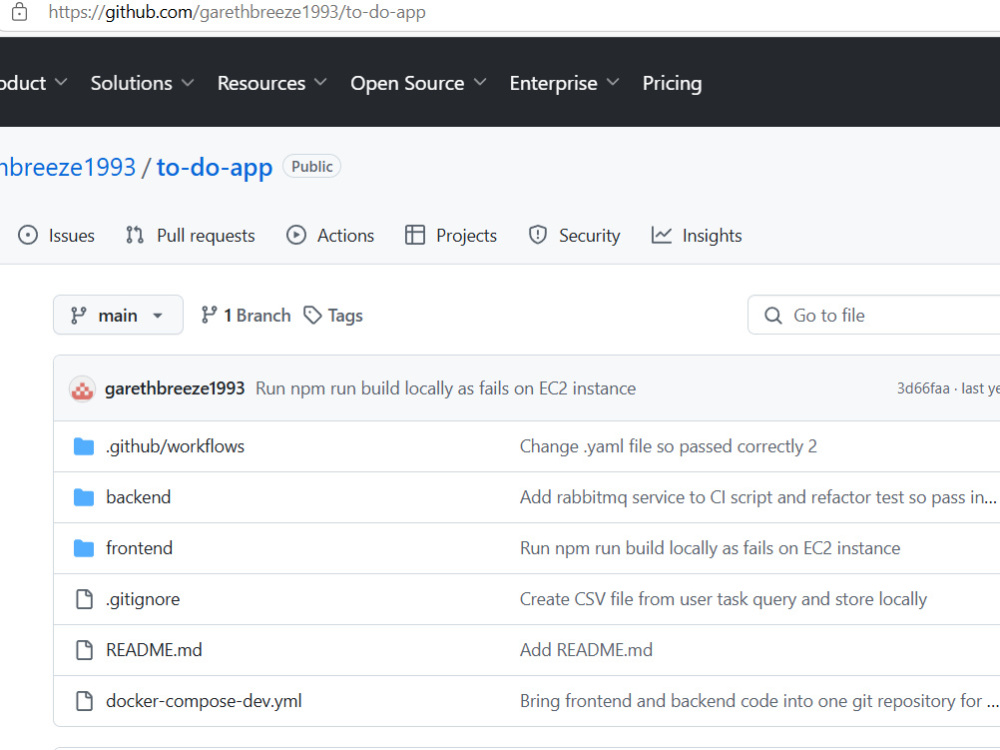
Task: Open latest commit message 'Run npm run build locally'
Action: click(x=446, y=388)
